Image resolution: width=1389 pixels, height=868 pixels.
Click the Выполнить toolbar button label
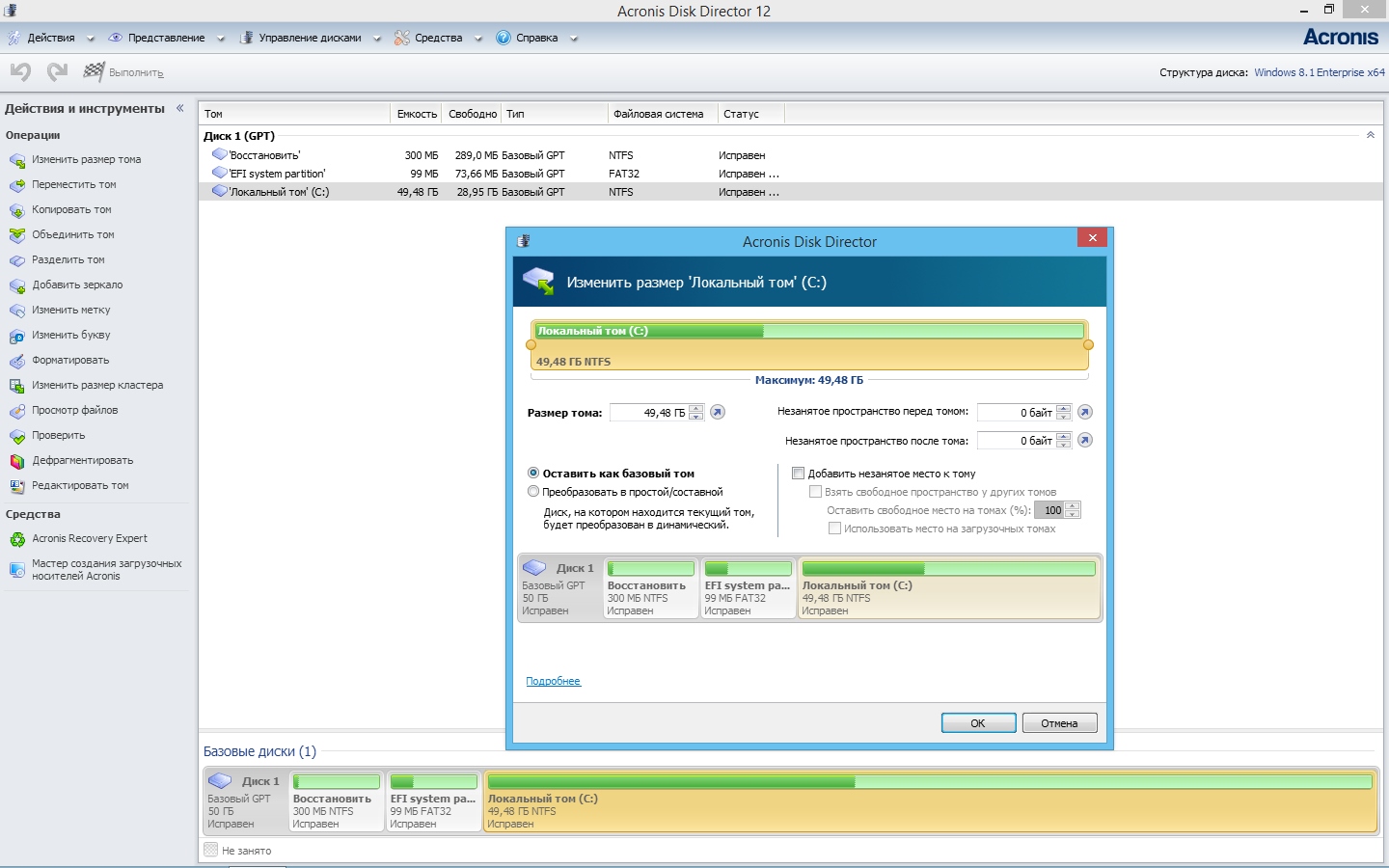pyautogui.click(x=136, y=72)
